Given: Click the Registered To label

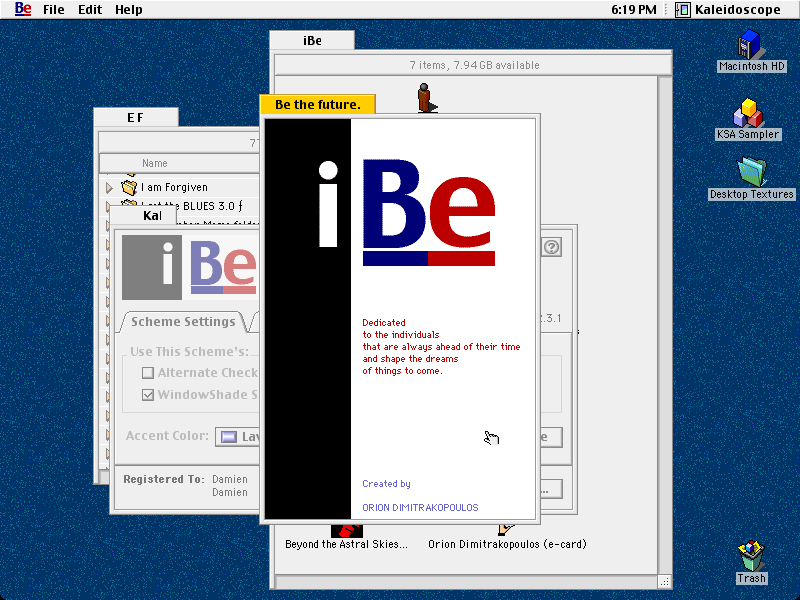Looking at the screenshot, I should point(164,479).
